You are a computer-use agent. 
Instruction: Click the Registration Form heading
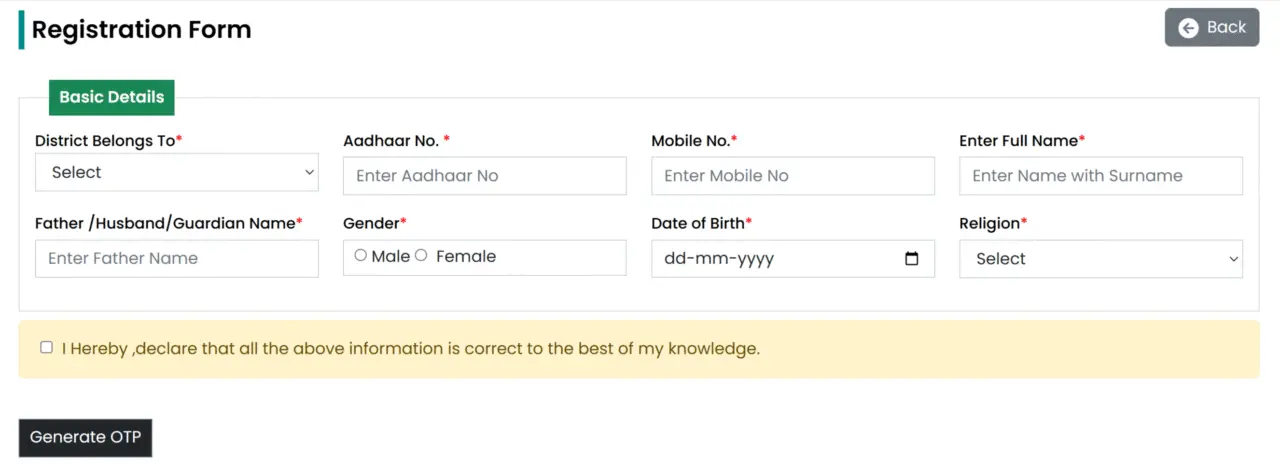click(x=141, y=29)
